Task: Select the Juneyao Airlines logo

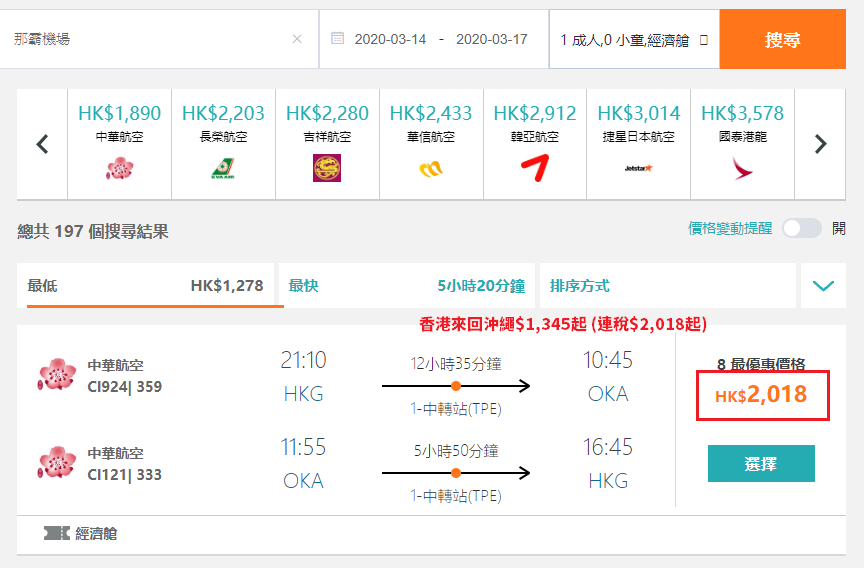Action: (327, 168)
